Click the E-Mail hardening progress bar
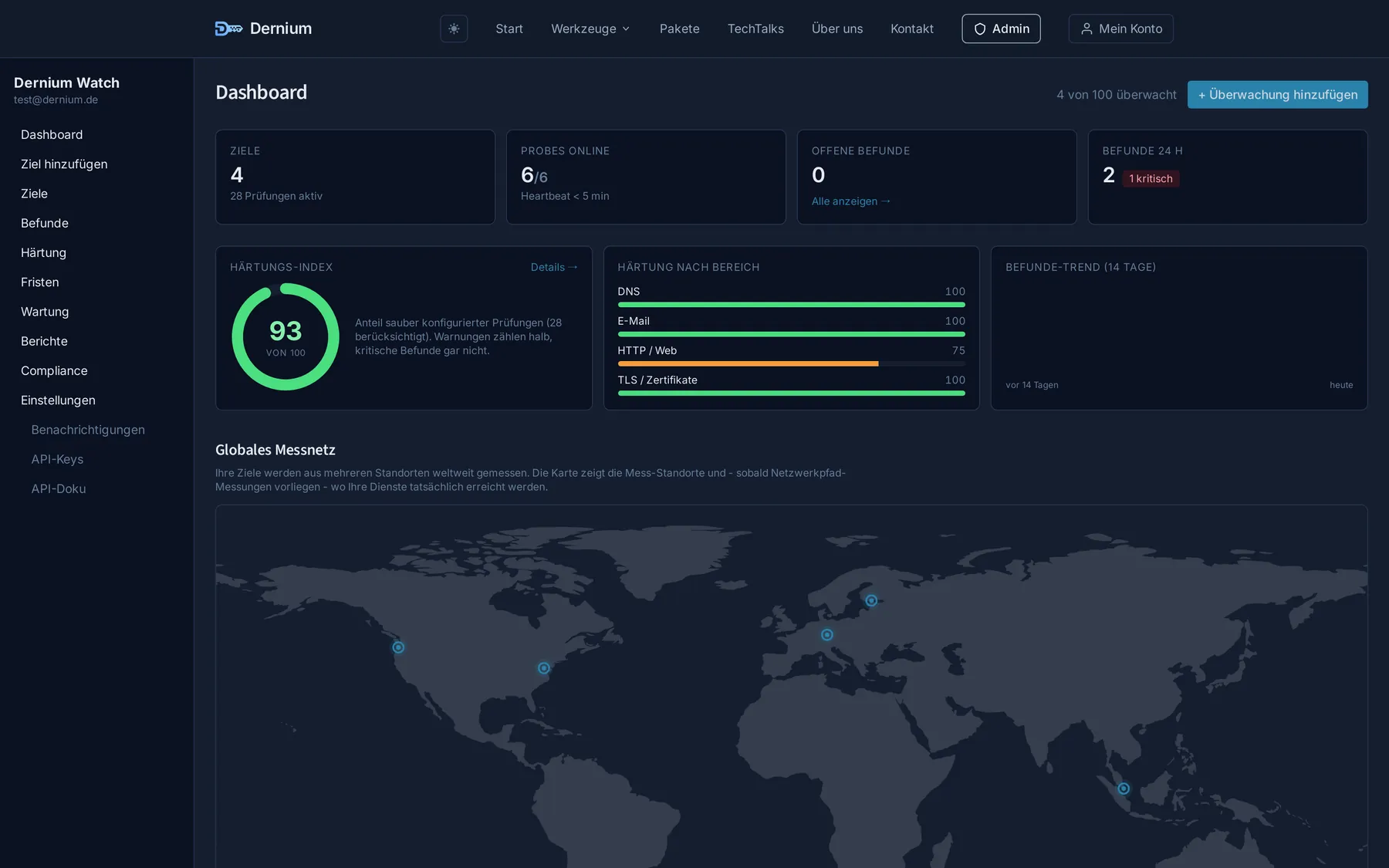This screenshot has width=1389, height=868. 791,334
